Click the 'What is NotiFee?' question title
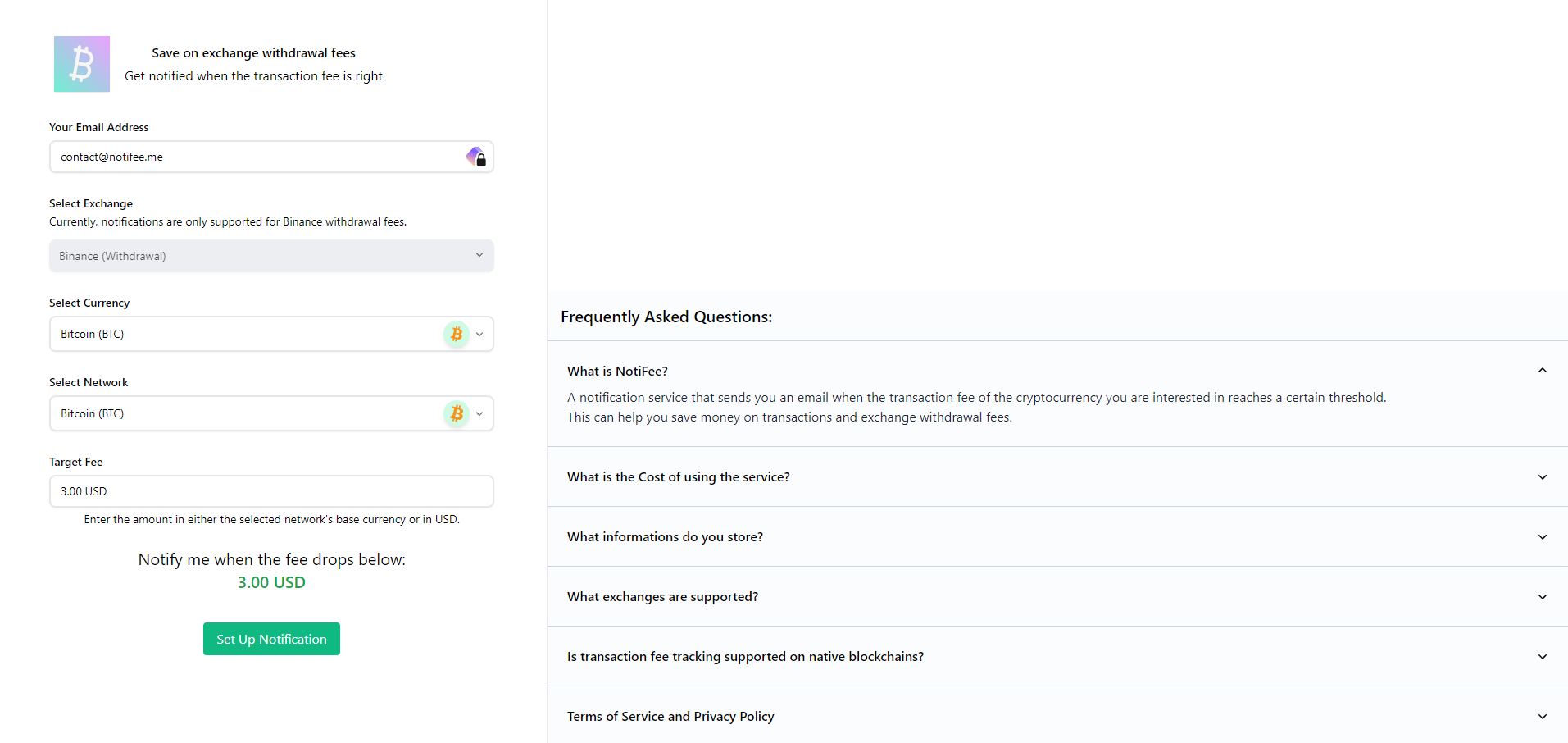Screen dimensions: 1568x743 [x=617, y=371]
